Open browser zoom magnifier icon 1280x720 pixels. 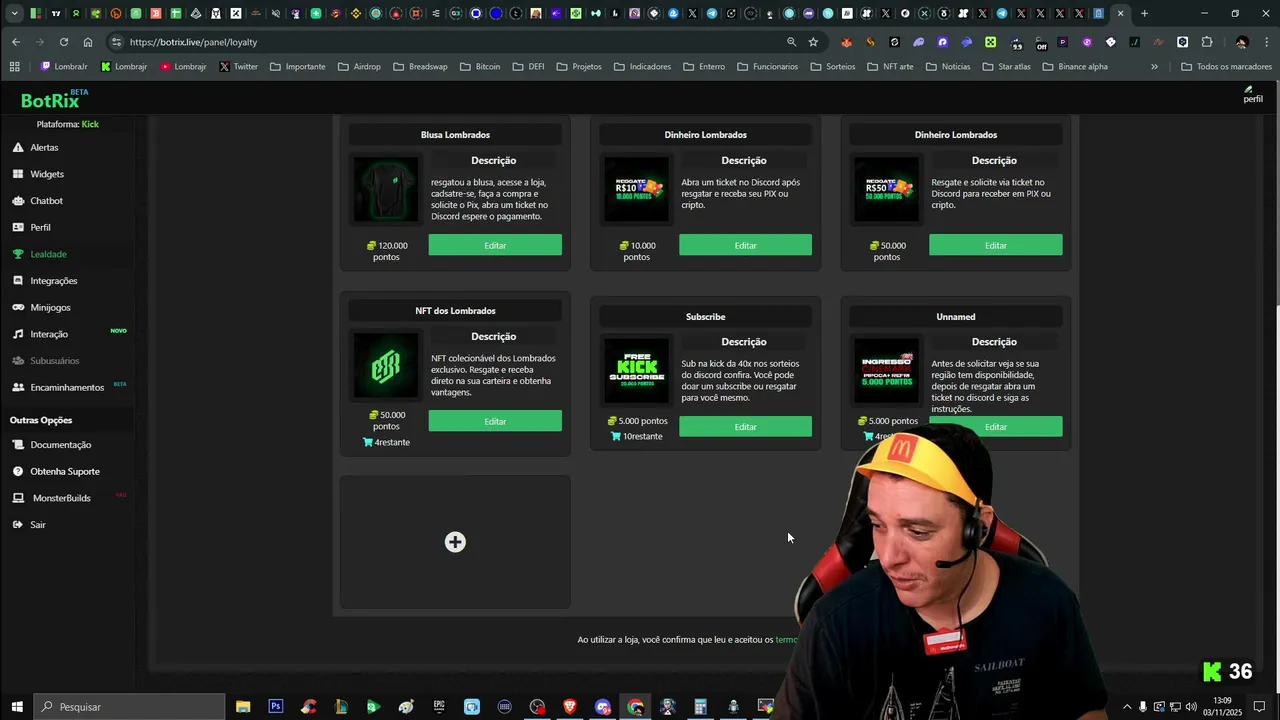(791, 42)
